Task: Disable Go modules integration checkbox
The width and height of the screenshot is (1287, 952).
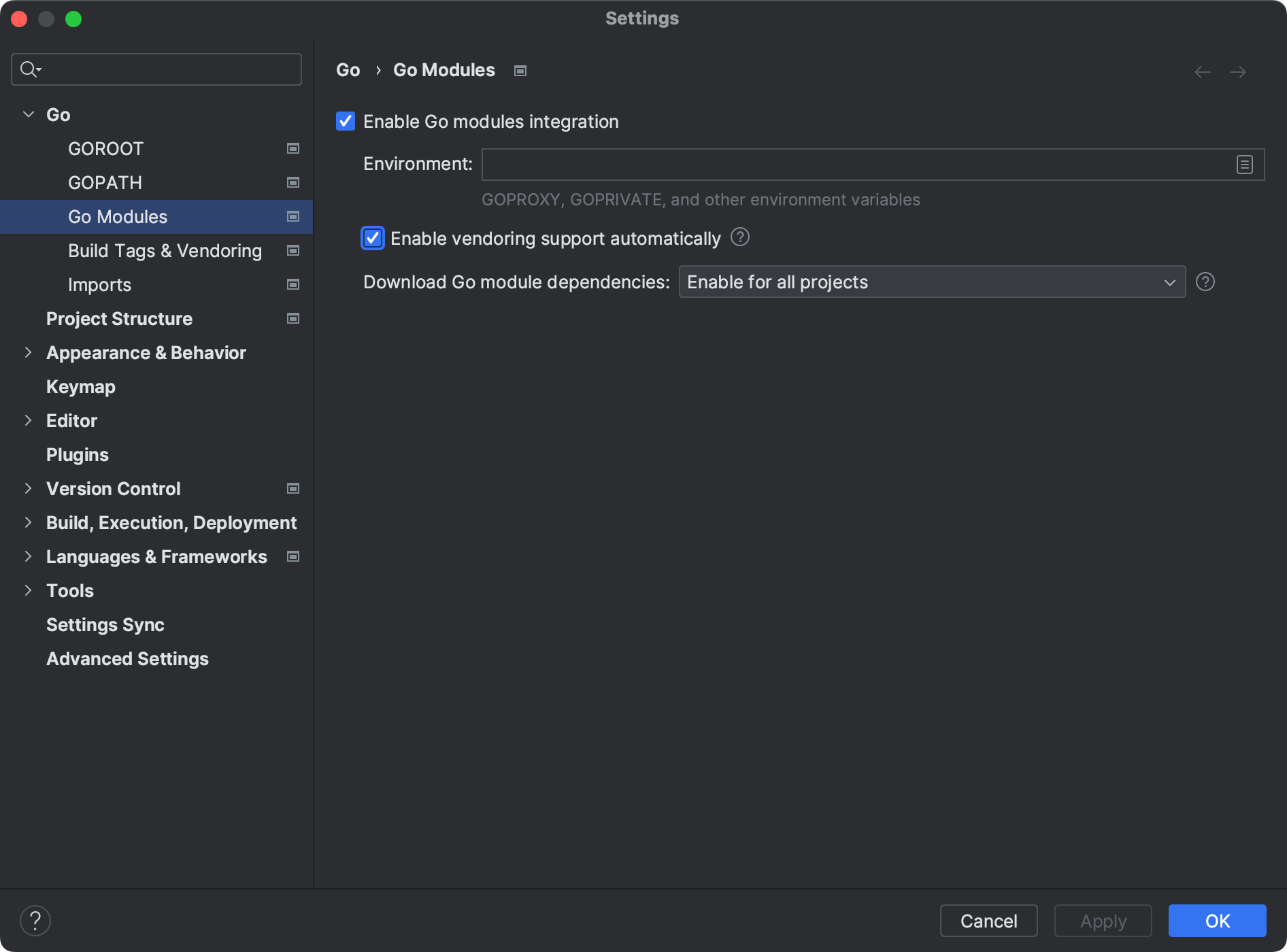Action: point(346,122)
